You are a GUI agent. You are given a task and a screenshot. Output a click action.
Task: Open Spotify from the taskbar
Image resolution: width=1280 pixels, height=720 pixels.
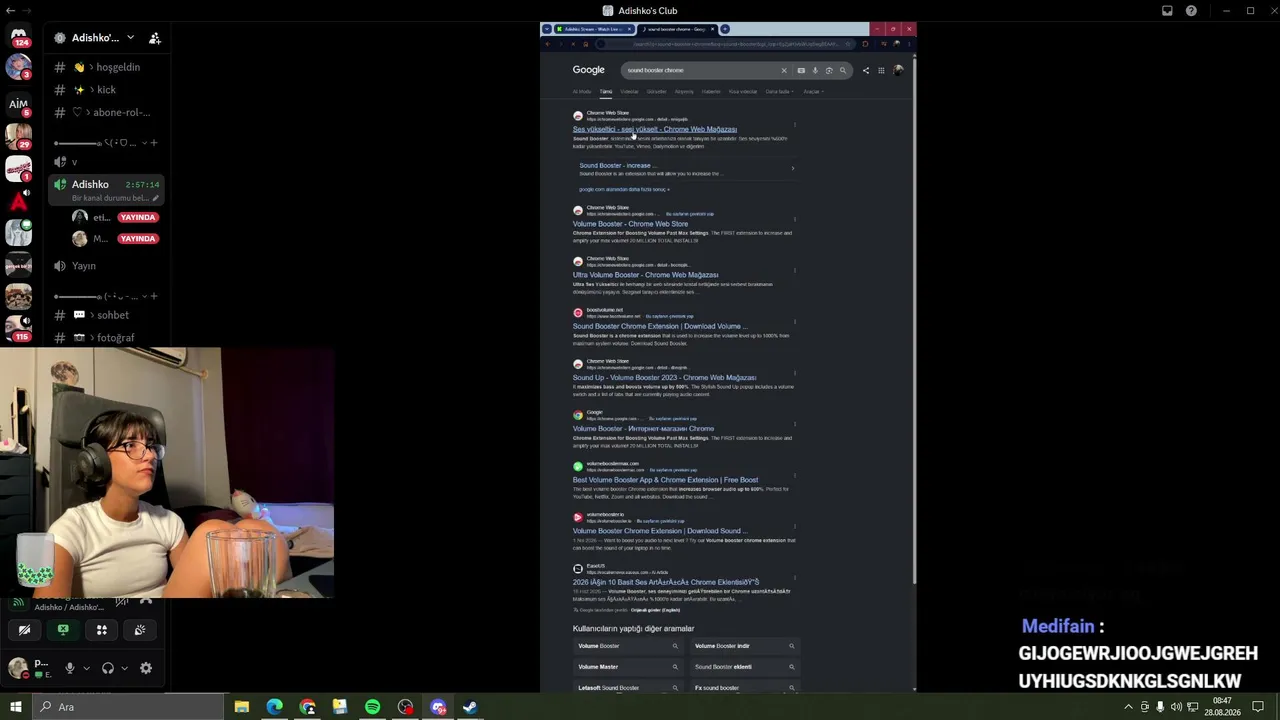(372, 707)
